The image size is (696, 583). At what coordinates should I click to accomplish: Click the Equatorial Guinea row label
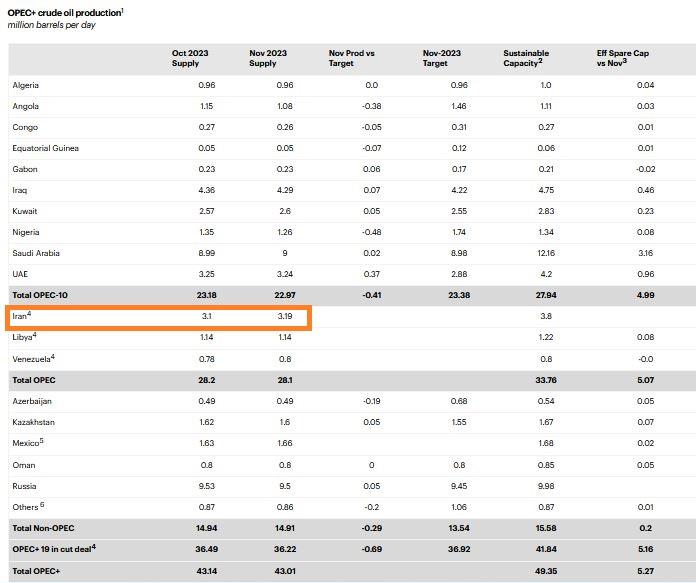point(46,148)
